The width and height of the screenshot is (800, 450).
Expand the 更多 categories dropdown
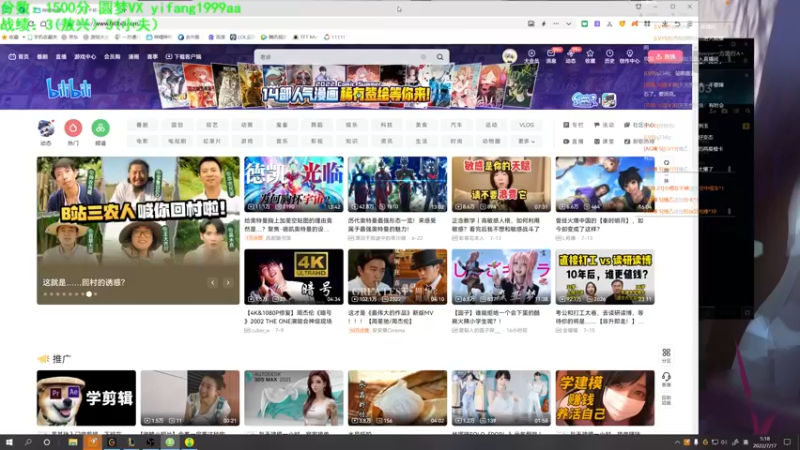tap(527, 141)
